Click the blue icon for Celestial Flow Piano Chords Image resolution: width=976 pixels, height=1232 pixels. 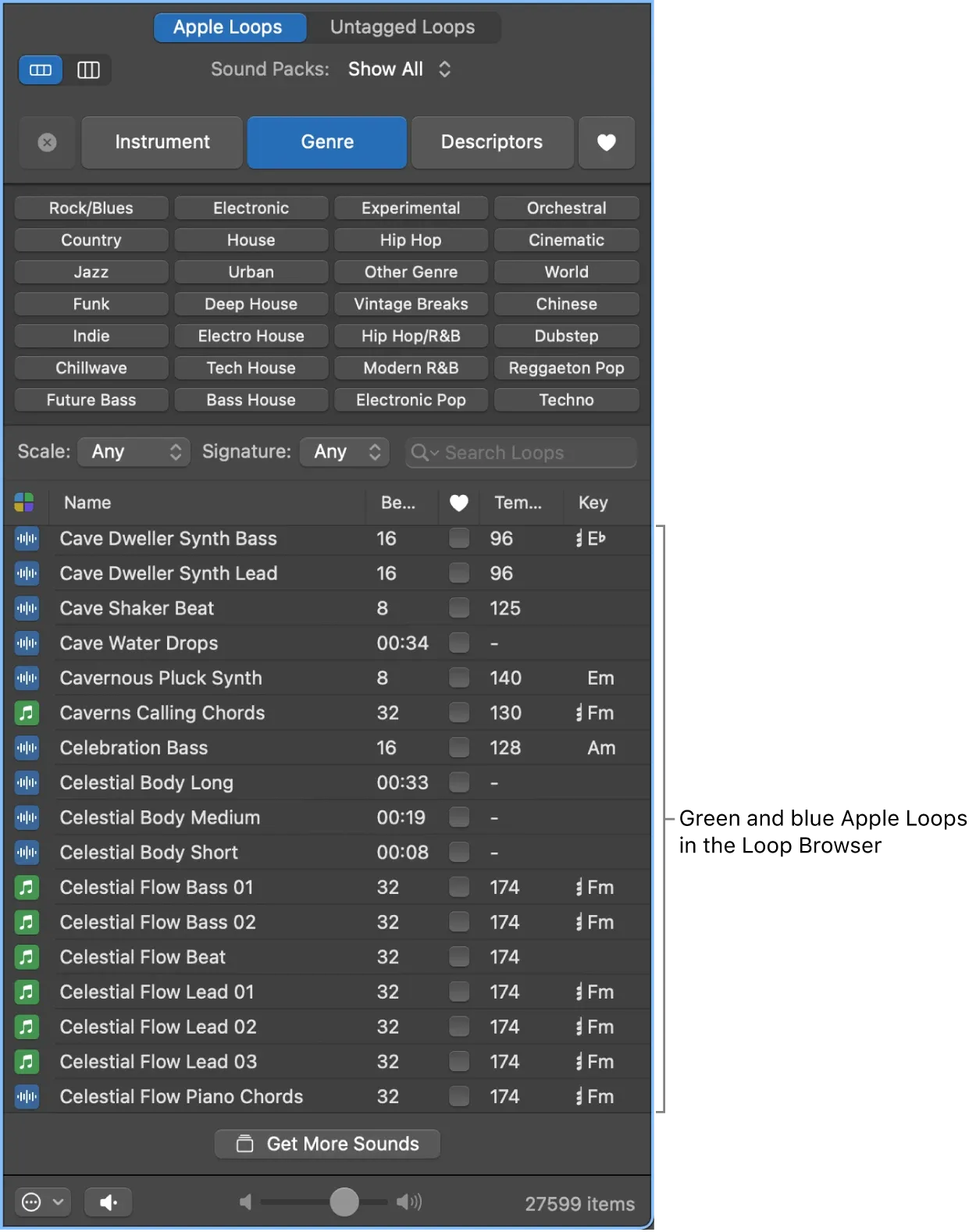coord(27,1097)
